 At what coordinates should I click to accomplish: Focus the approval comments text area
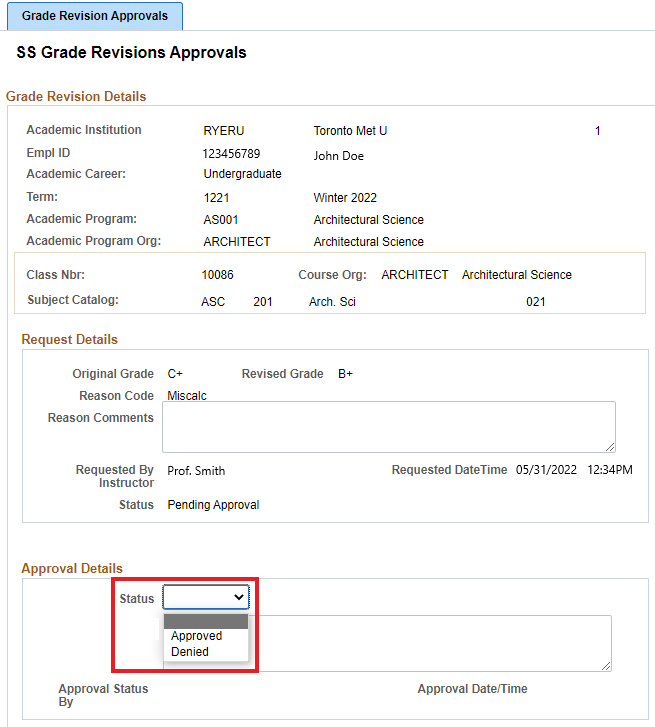click(x=430, y=642)
